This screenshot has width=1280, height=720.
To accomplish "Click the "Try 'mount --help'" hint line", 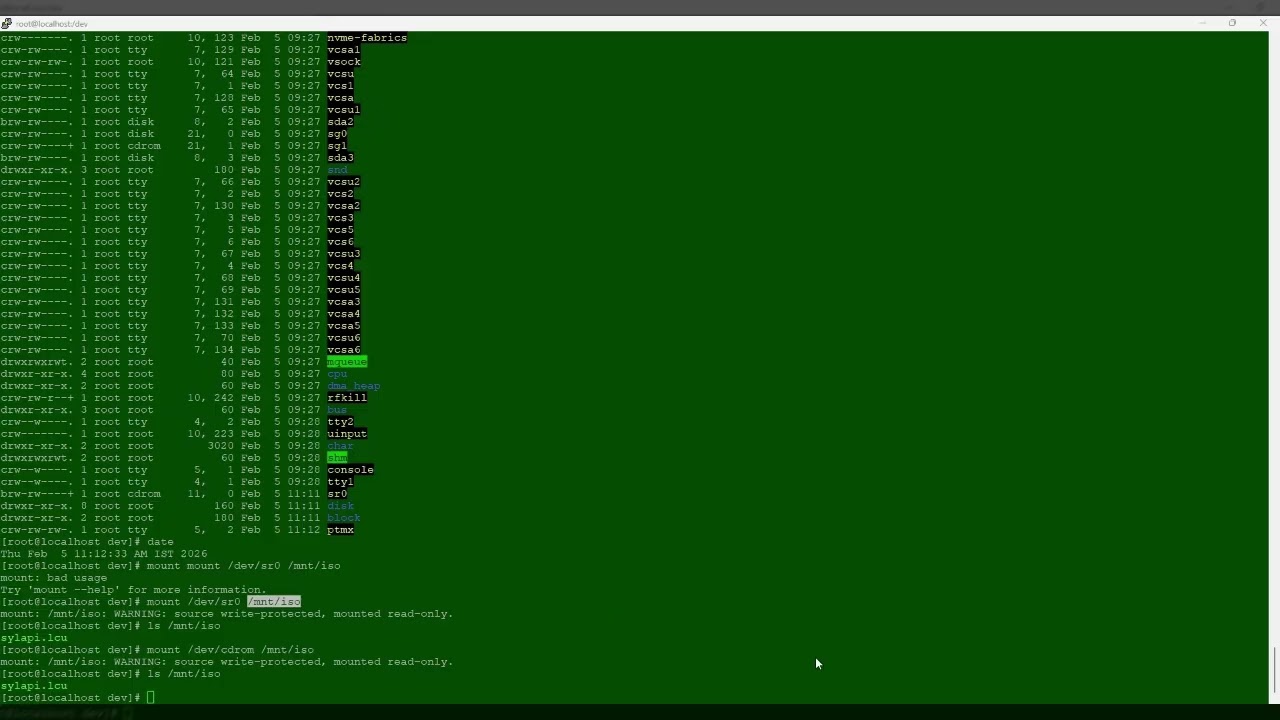I will [134, 590].
